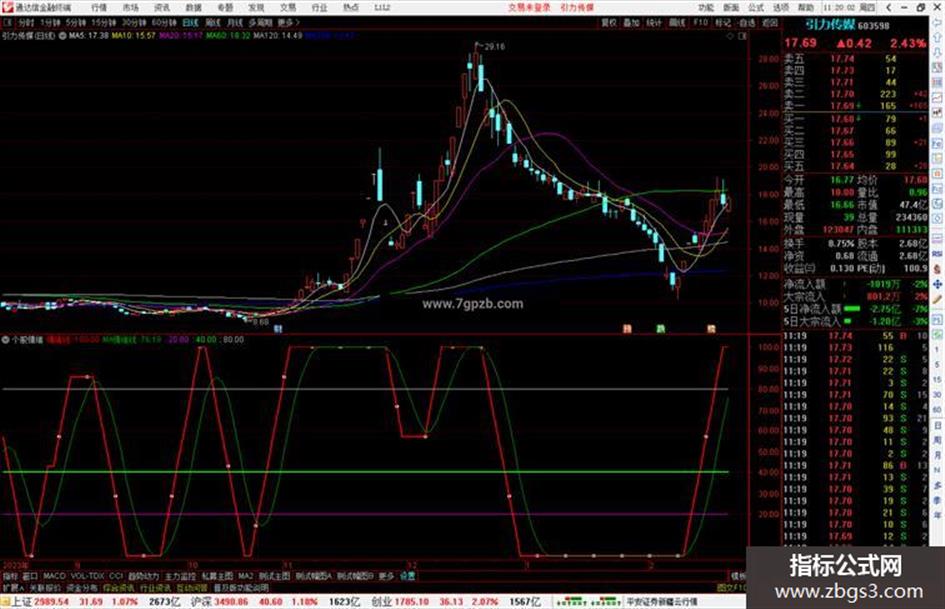Click the red 交易未登录 link
The width and height of the screenshot is (945, 609).
click(x=529, y=7)
